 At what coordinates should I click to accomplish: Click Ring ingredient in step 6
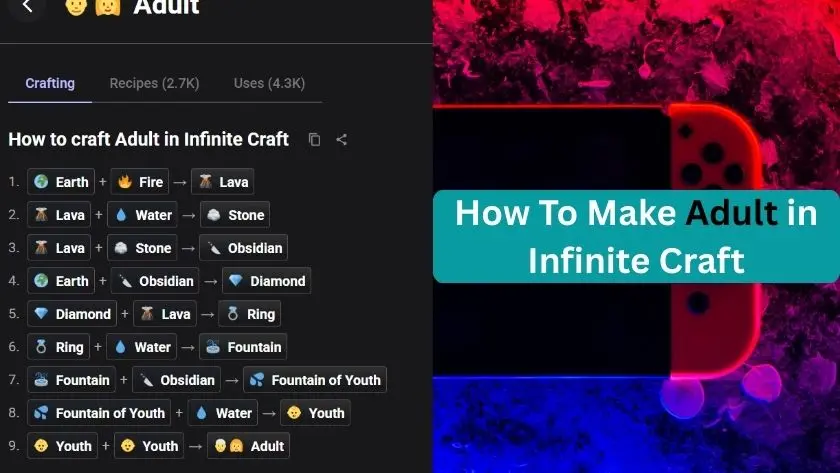coord(58,347)
